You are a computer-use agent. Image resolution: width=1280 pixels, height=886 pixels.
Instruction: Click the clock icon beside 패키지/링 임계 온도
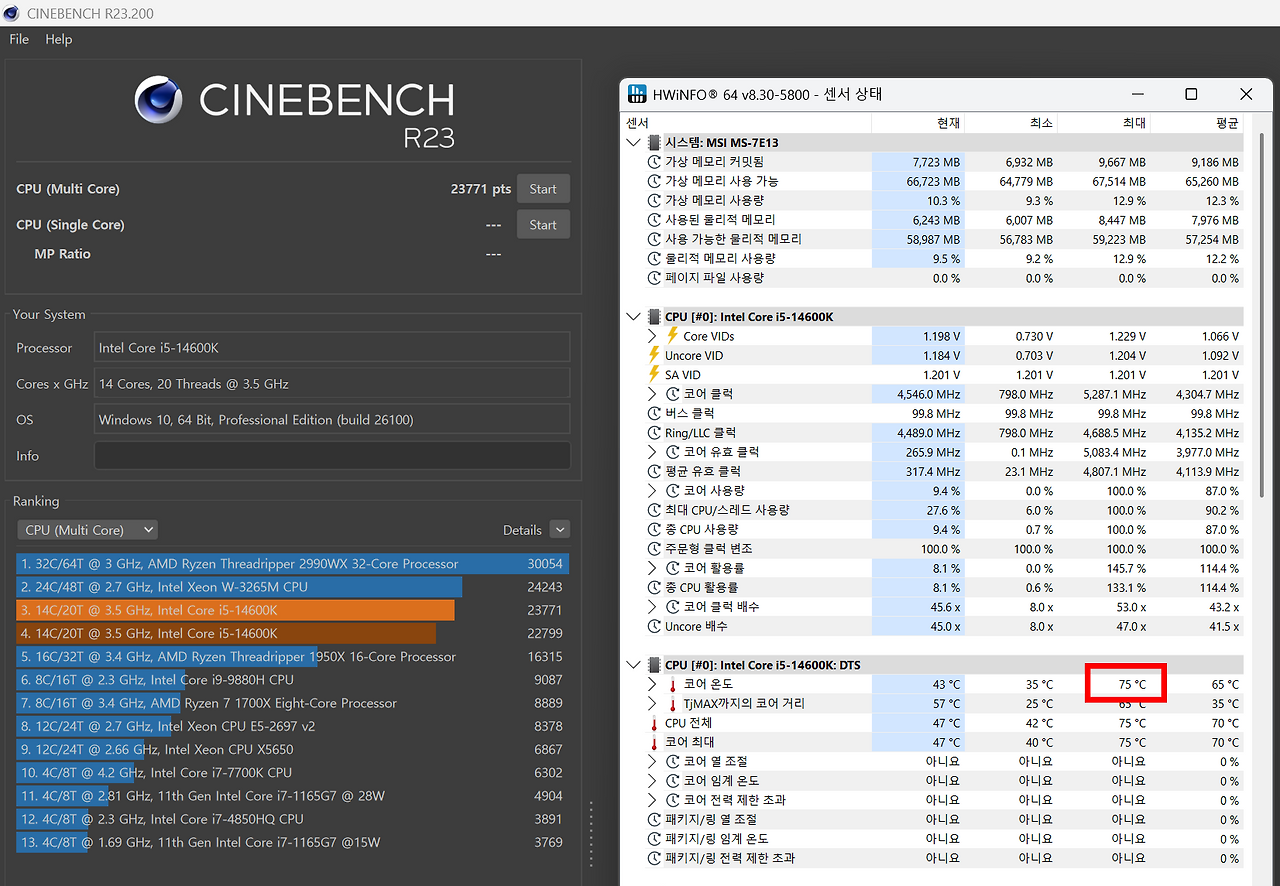(654, 839)
